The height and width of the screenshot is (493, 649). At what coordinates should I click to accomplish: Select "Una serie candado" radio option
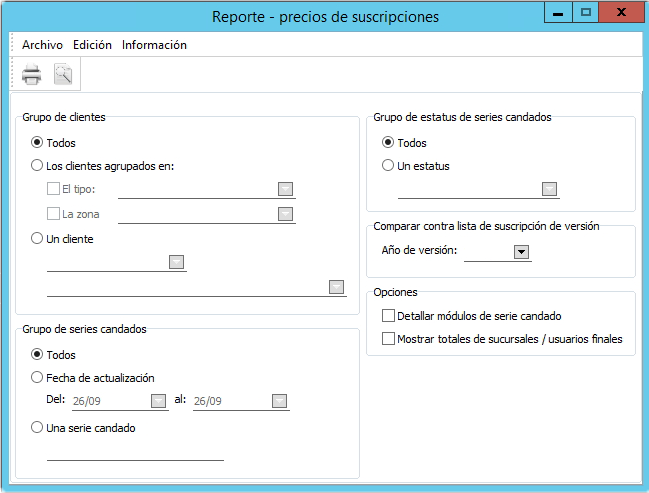pyautogui.click(x=38, y=428)
